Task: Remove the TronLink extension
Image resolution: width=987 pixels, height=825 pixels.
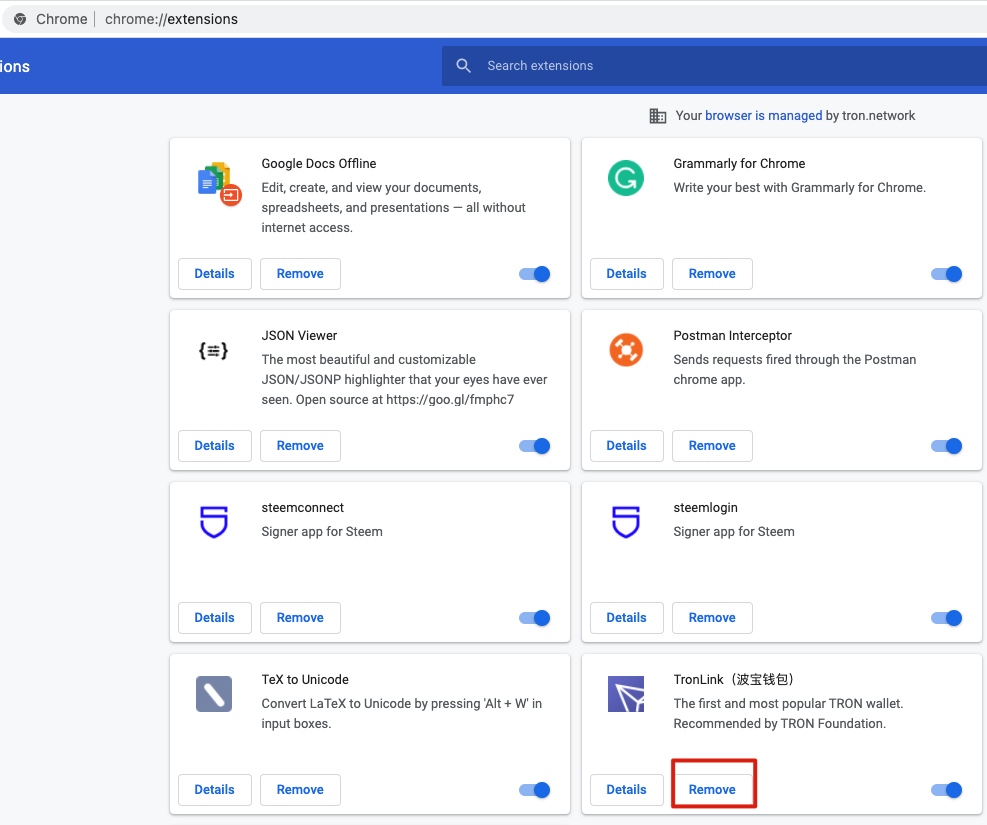Action: pyautogui.click(x=712, y=790)
